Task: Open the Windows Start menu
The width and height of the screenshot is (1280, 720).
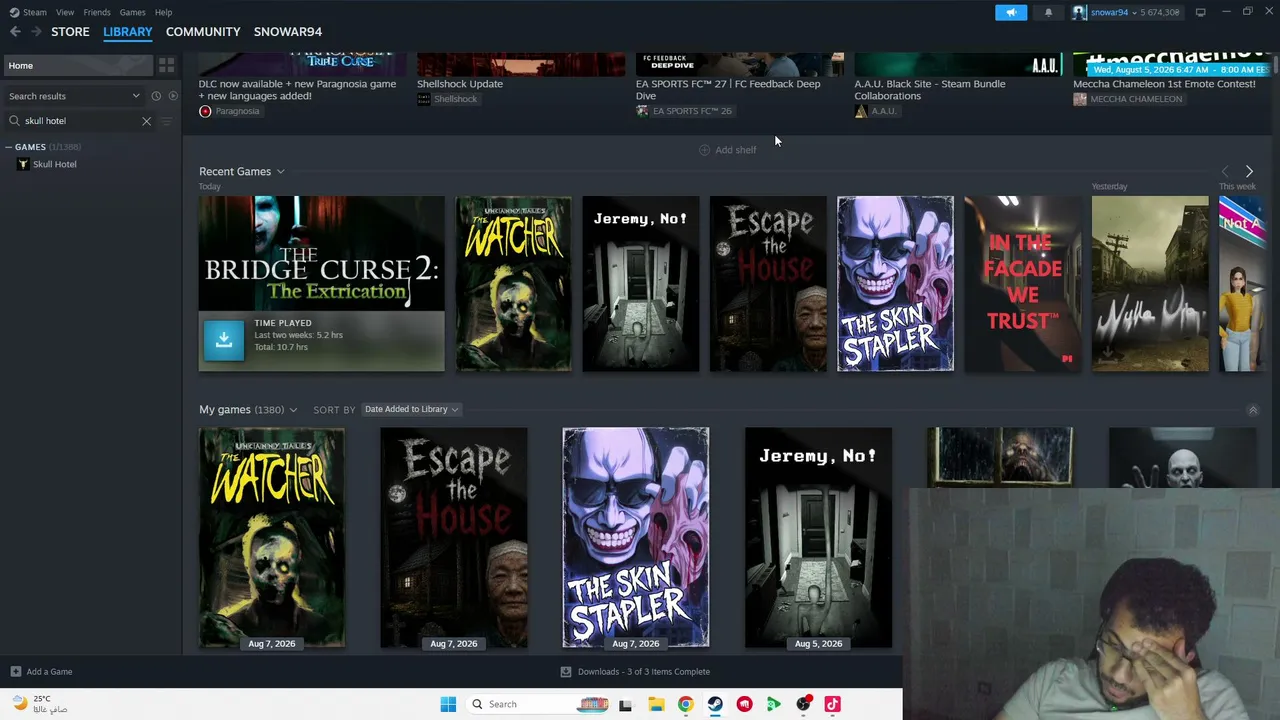Action: pyautogui.click(x=448, y=704)
